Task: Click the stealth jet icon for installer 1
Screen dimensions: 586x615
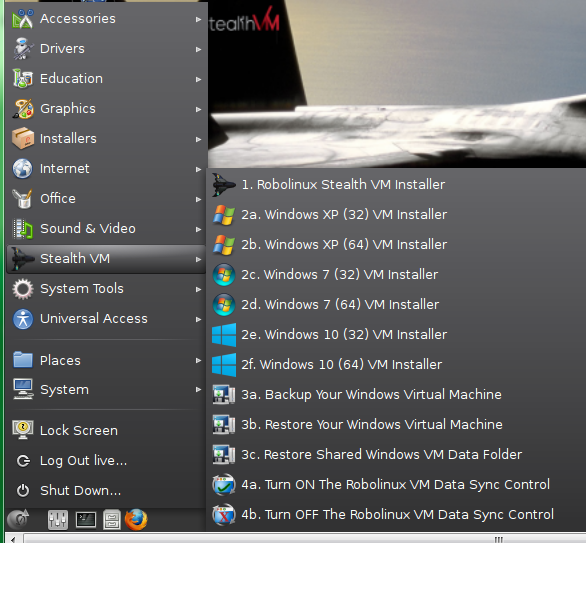Action: tap(224, 185)
